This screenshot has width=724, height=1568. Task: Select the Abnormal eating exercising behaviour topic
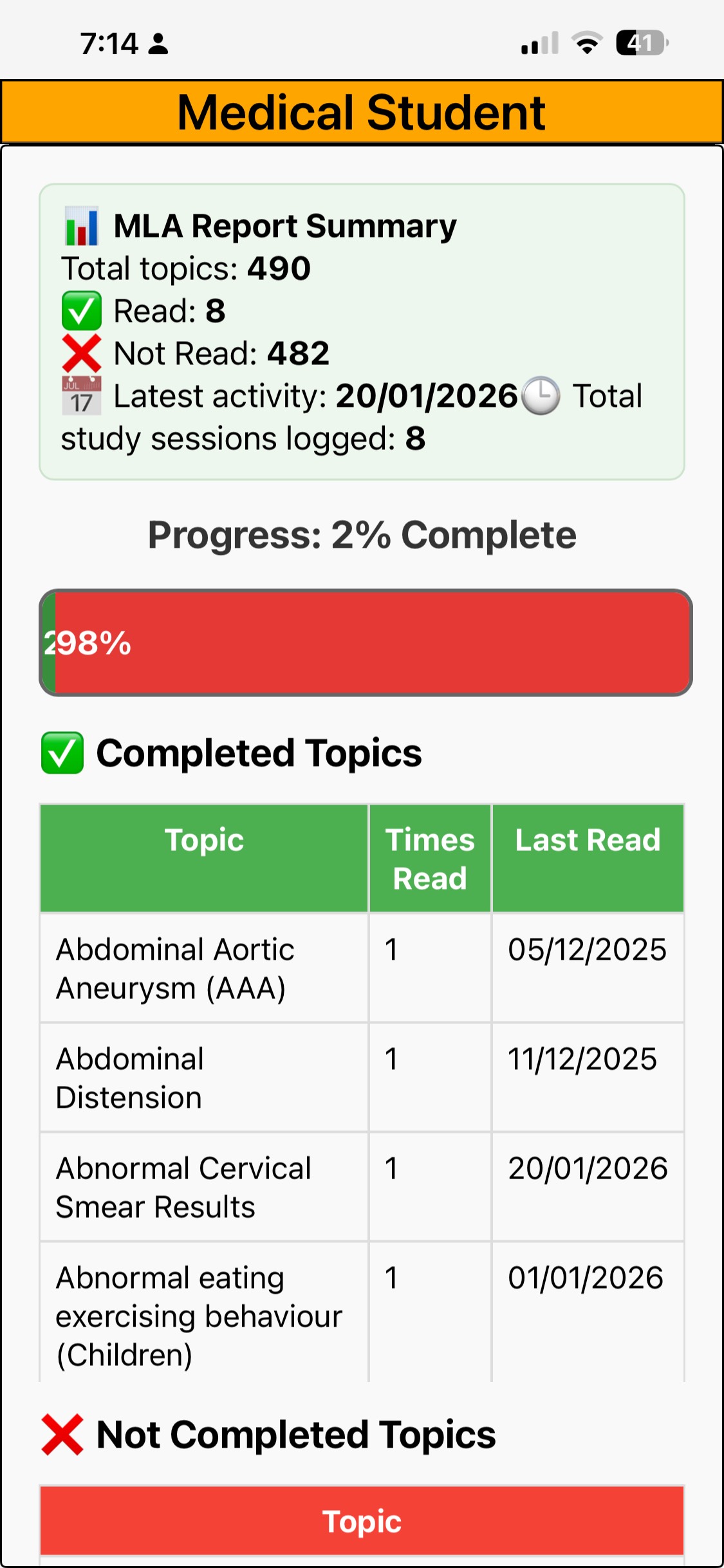tap(200, 1316)
